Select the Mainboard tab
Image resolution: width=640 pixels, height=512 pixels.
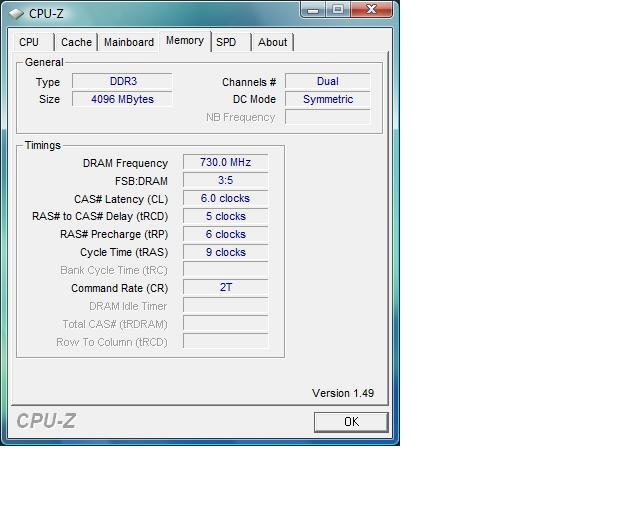(129, 42)
